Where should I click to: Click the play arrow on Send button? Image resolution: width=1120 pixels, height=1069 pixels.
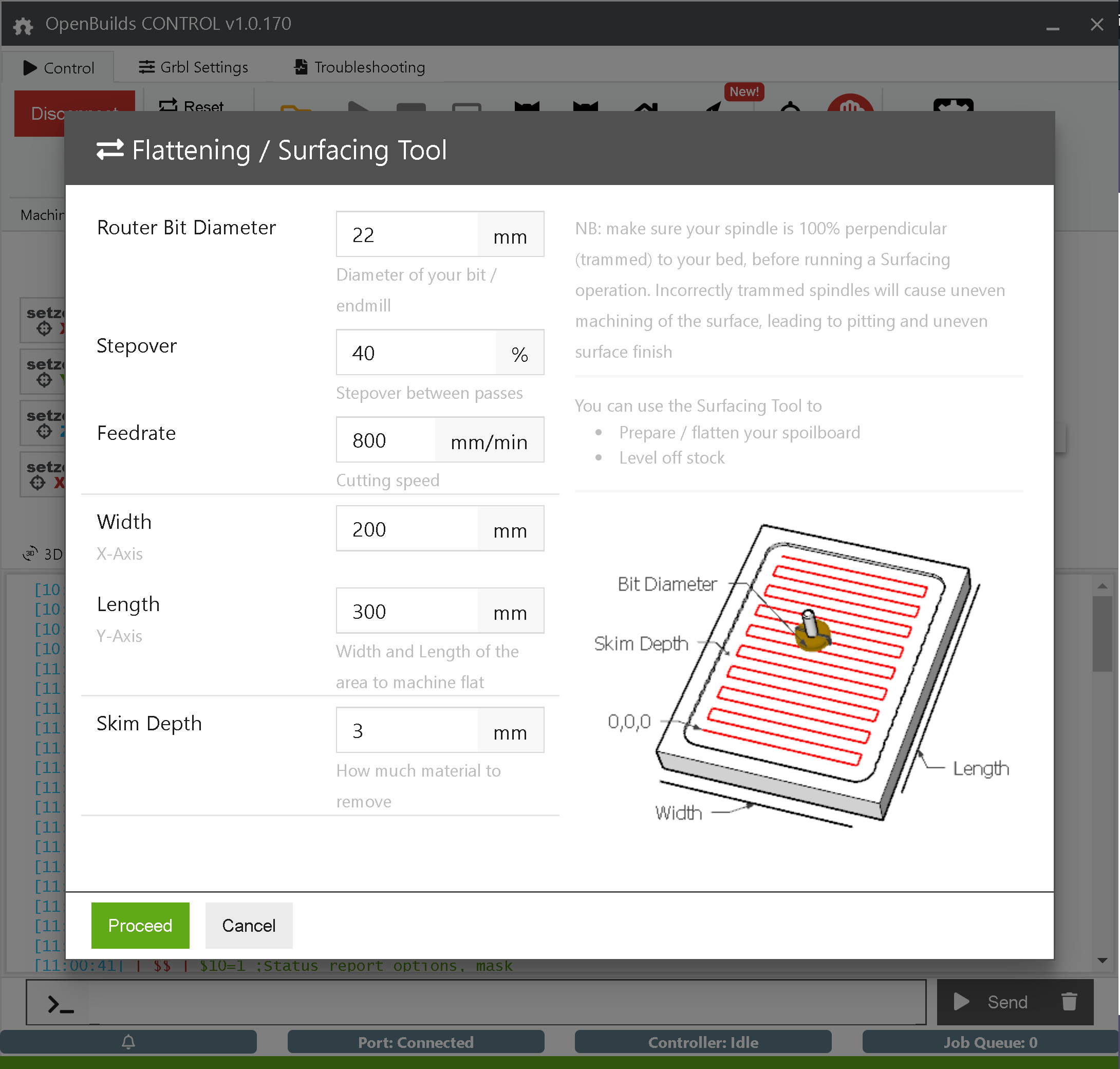pyautogui.click(x=962, y=1001)
